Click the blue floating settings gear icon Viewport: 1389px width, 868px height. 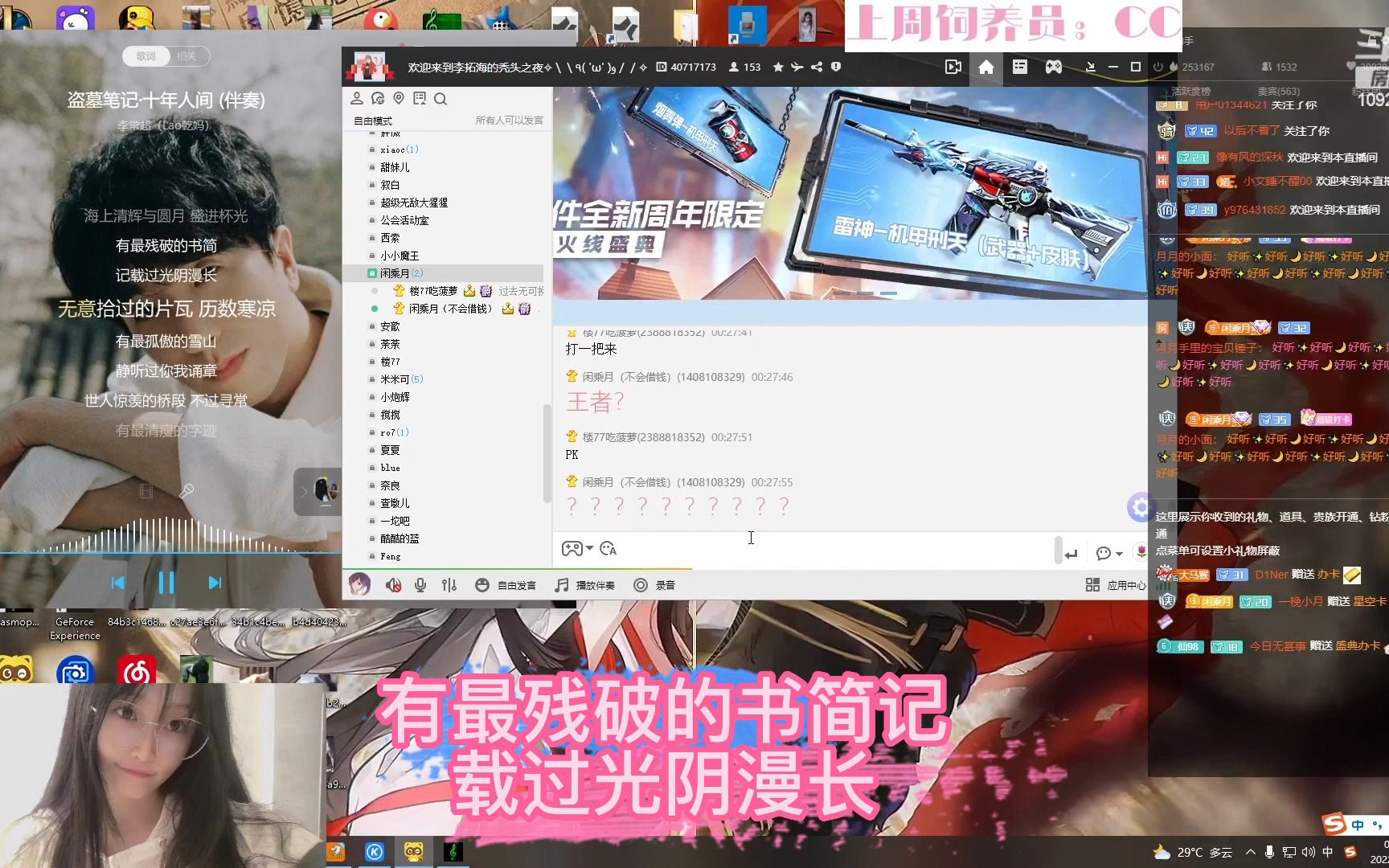point(1139,507)
